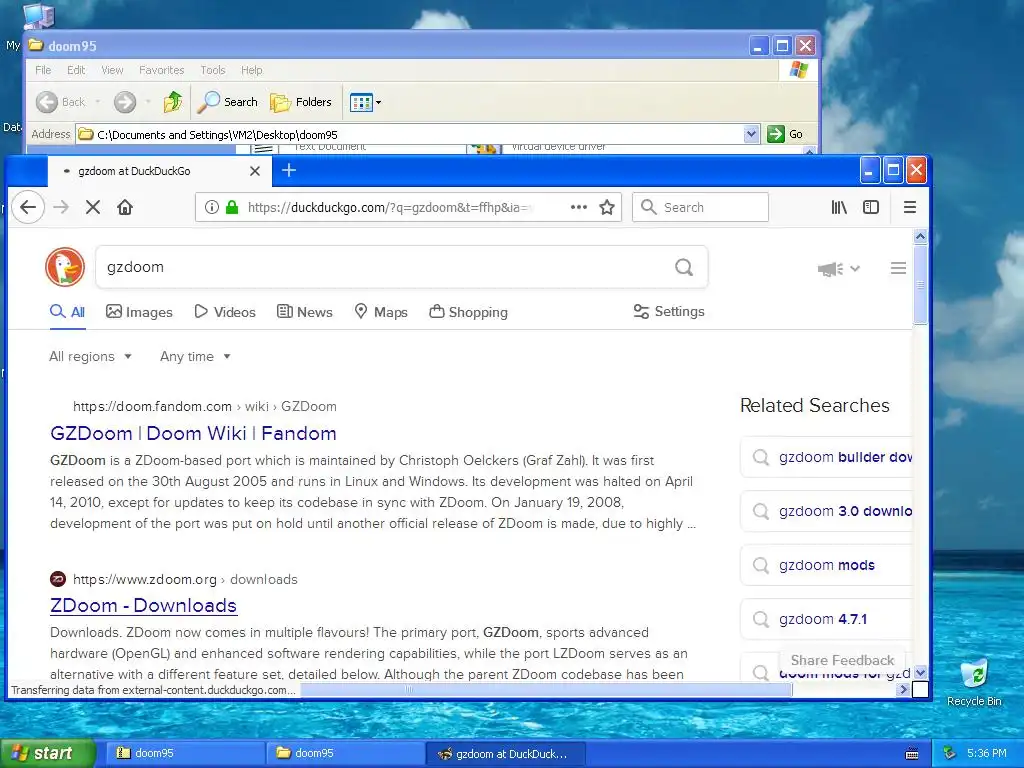Click the scroll up arrow in Firefox
This screenshot has height=768, width=1024.
[920, 236]
